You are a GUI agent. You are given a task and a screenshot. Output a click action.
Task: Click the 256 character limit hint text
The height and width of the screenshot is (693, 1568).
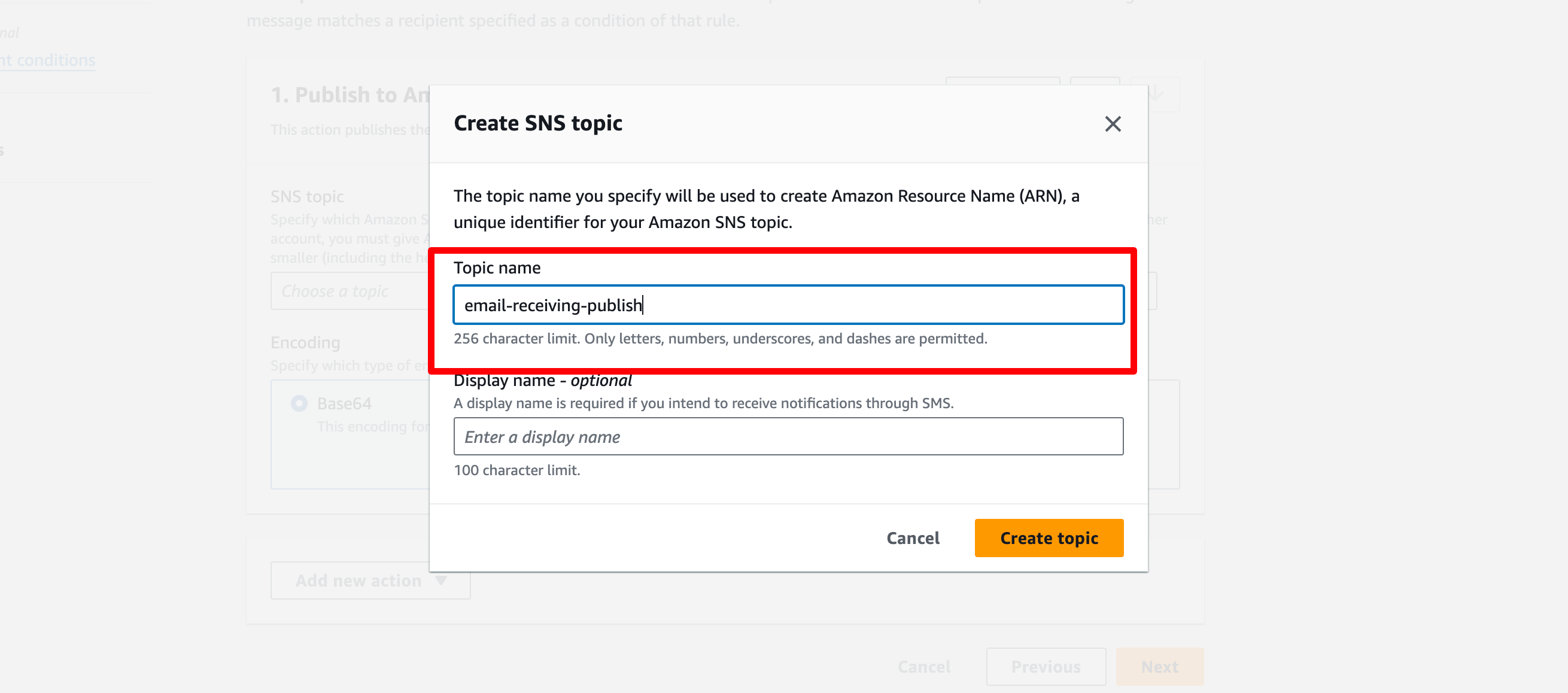720,338
